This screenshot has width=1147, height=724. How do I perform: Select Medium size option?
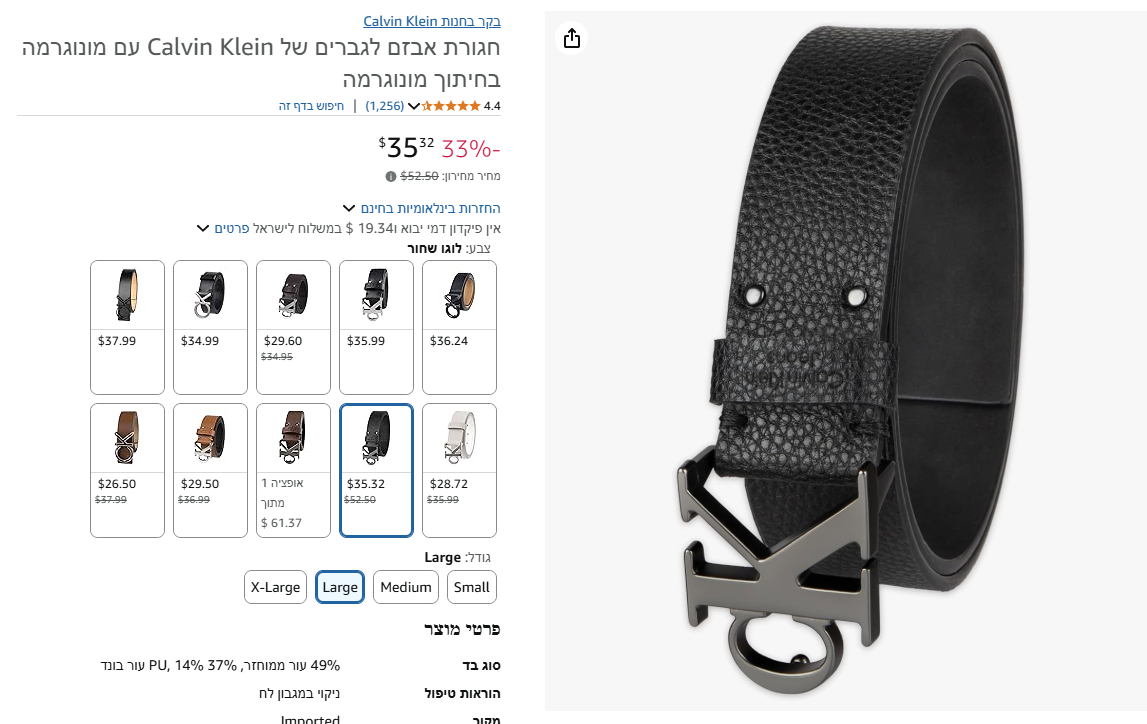click(406, 587)
